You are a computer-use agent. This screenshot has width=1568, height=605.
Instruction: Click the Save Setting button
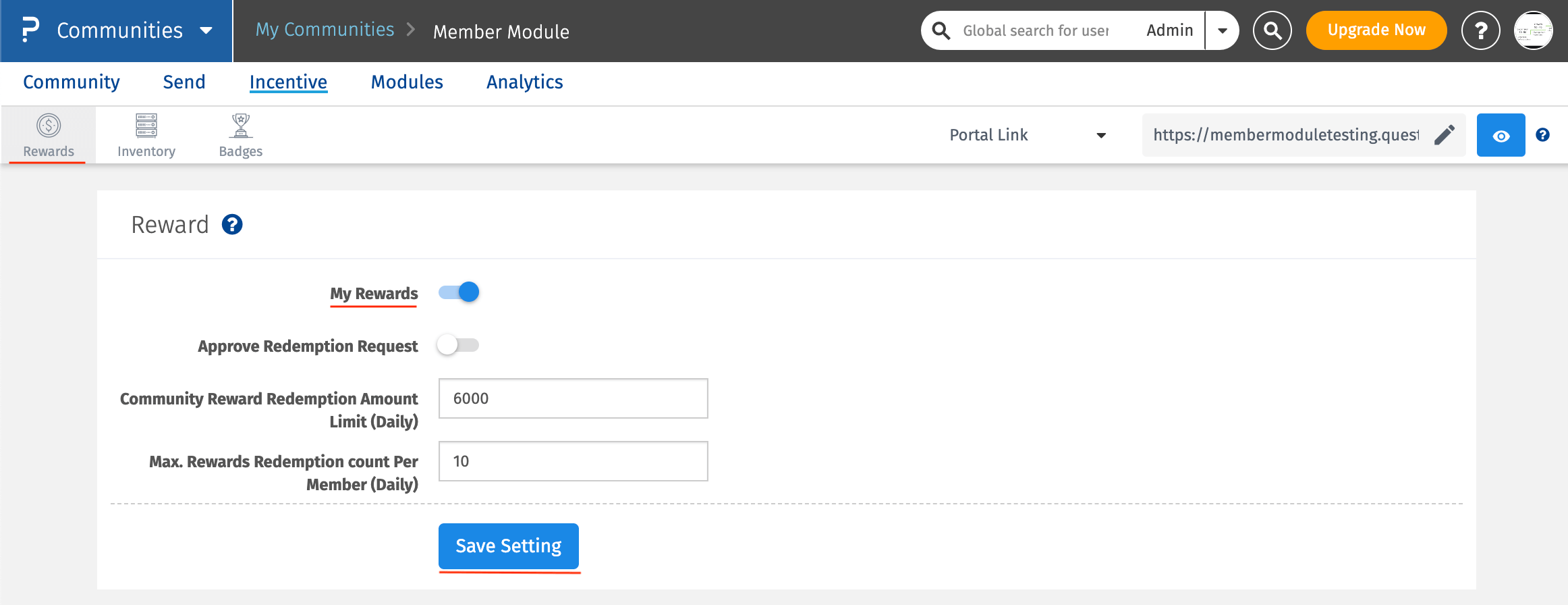pyautogui.click(x=509, y=546)
